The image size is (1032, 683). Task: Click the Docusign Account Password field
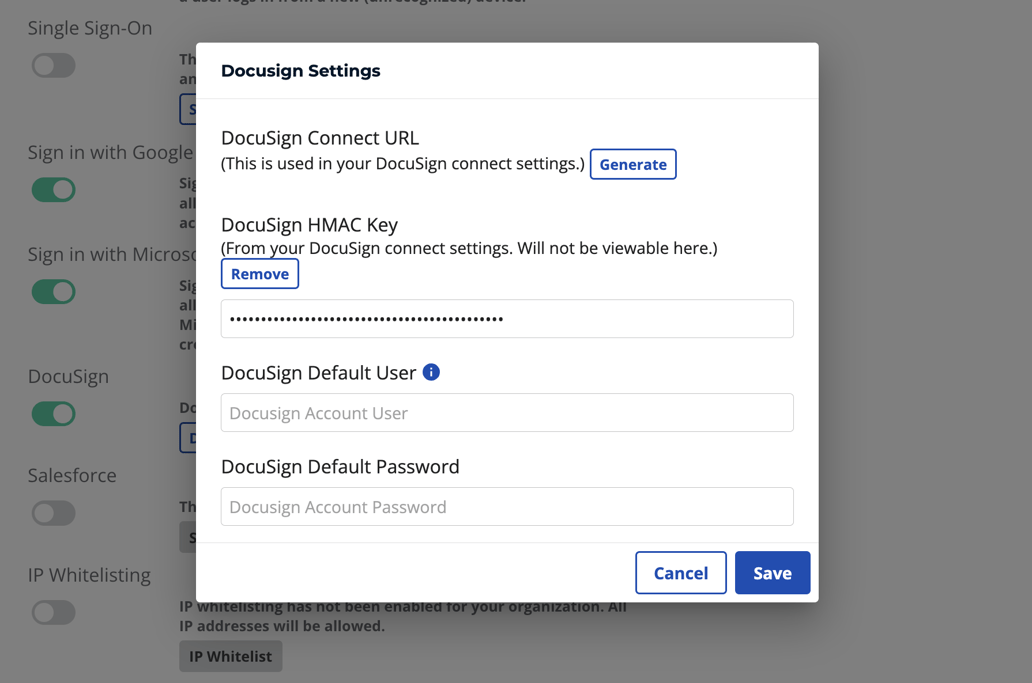(x=506, y=506)
